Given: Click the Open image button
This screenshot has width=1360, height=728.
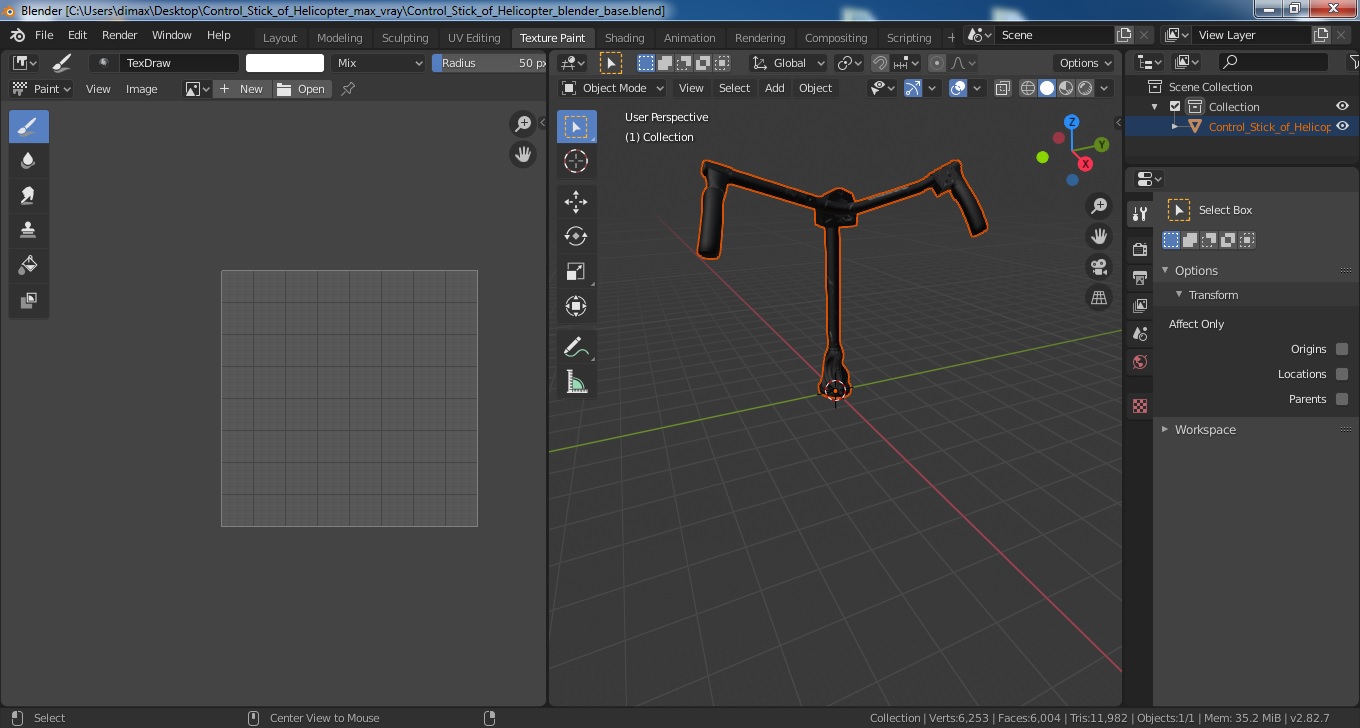Looking at the screenshot, I should coord(301,89).
